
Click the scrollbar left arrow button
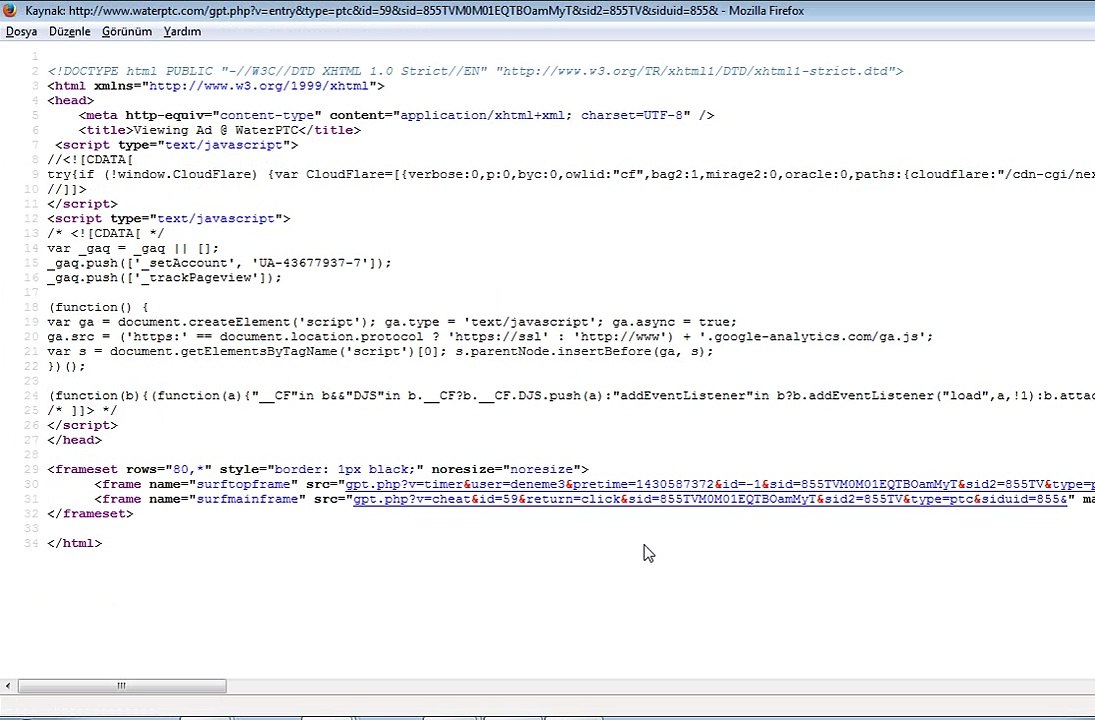point(8,686)
